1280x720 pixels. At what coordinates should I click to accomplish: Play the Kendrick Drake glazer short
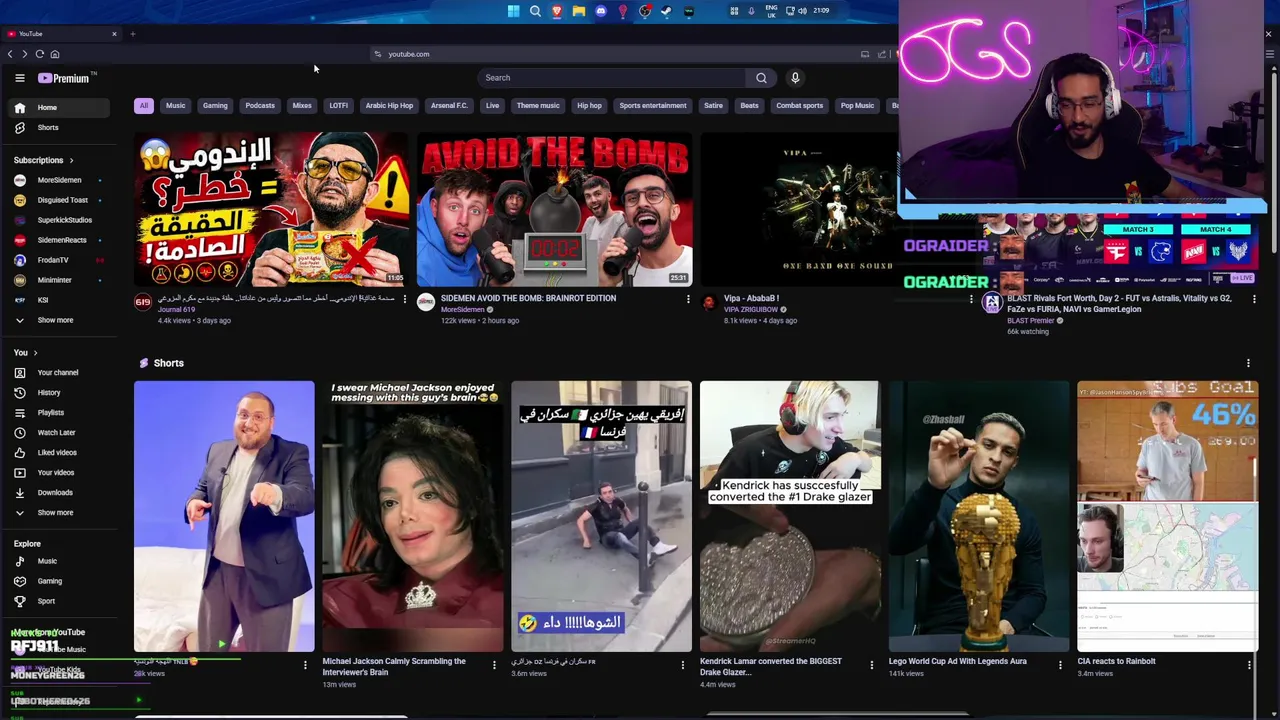(789, 516)
